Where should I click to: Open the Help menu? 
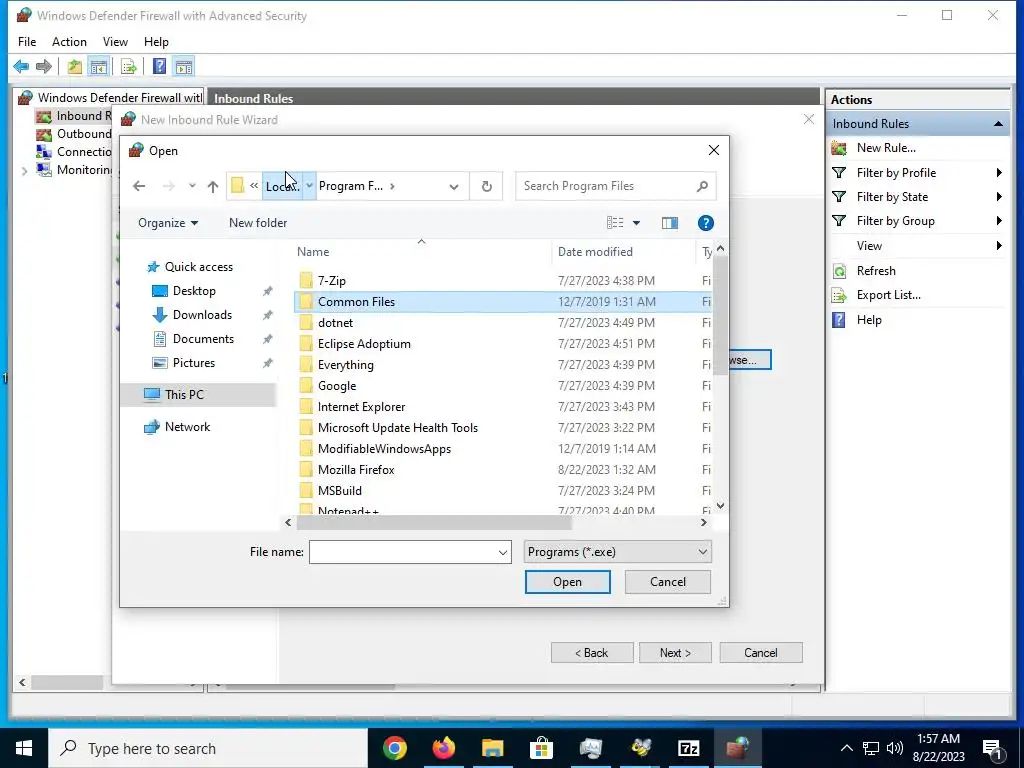coord(156,42)
